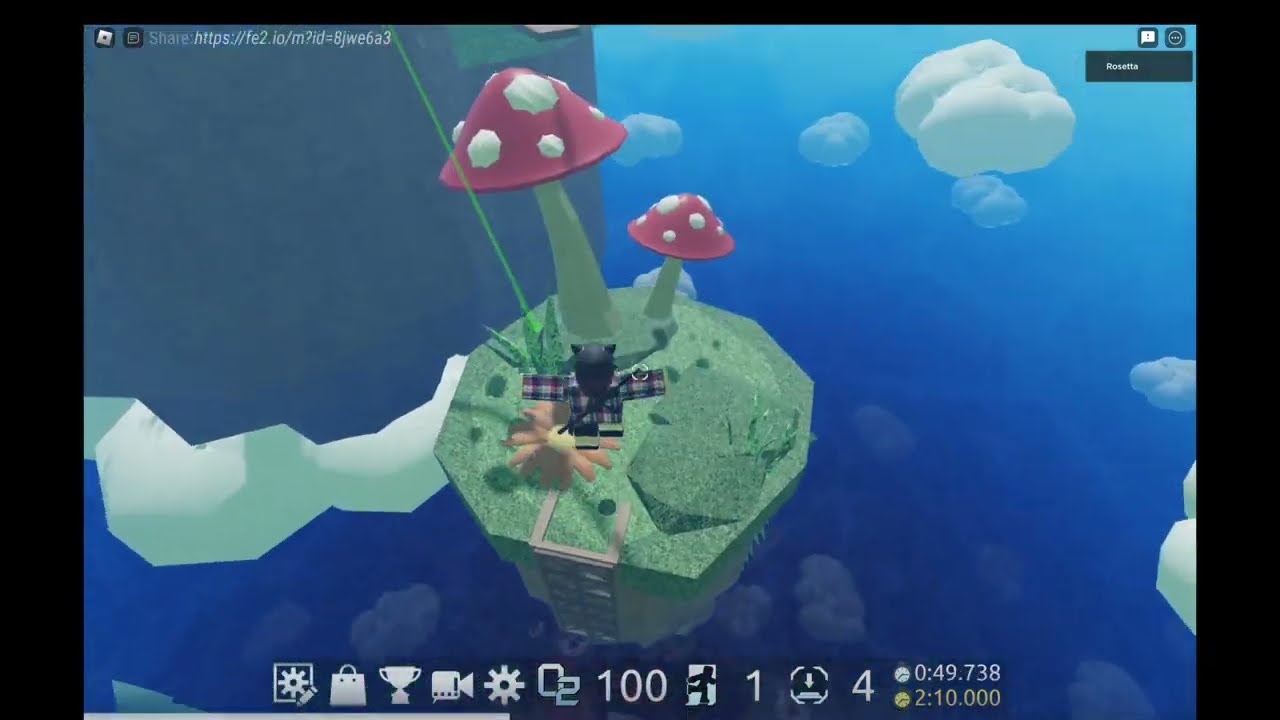Image resolution: width=1280 pixels, height=720 pixels.
Task: Click the survivors count 1
Action: point(755,687)
